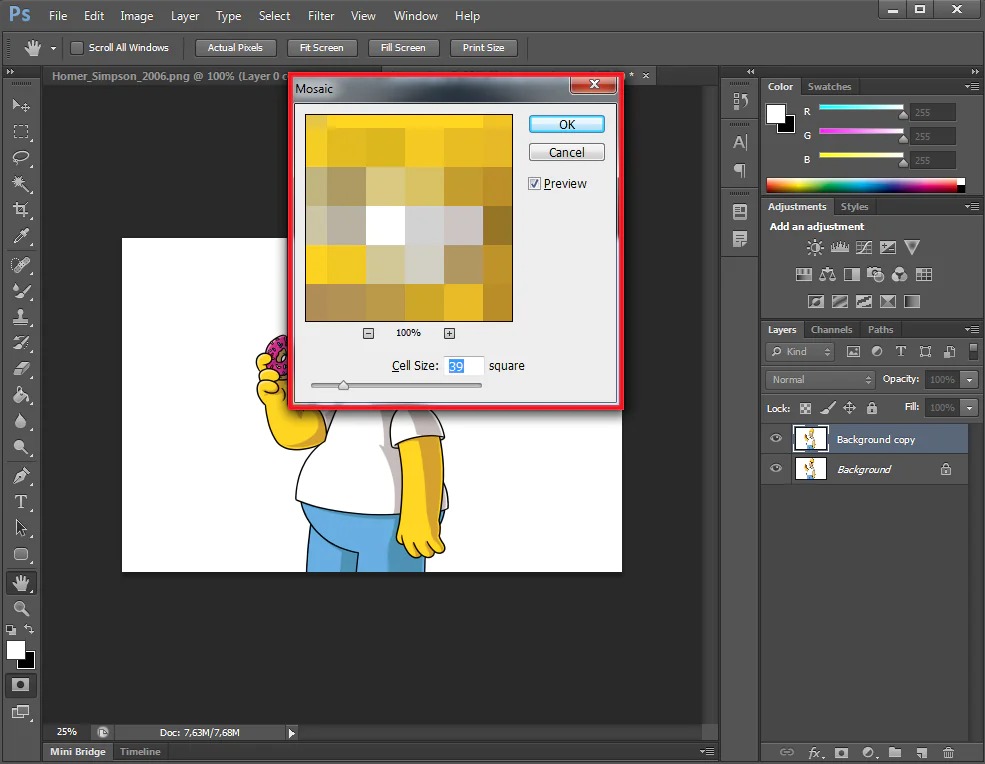
Task: Select the Paint Bucket tool
Action: coord(21,395)
